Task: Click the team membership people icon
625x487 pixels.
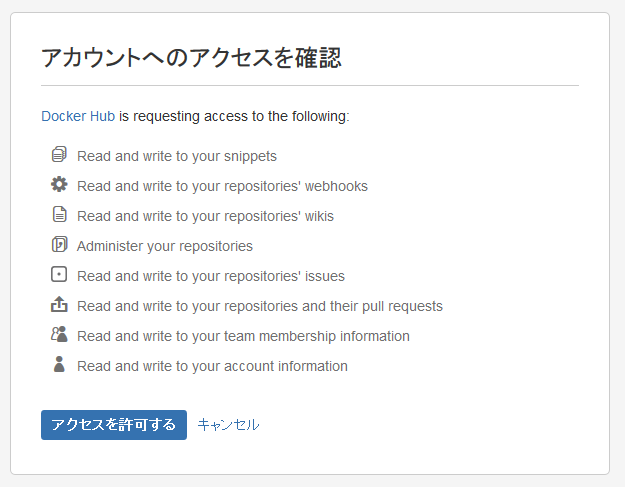Action: pyautogui.click(x=59, y=334)
